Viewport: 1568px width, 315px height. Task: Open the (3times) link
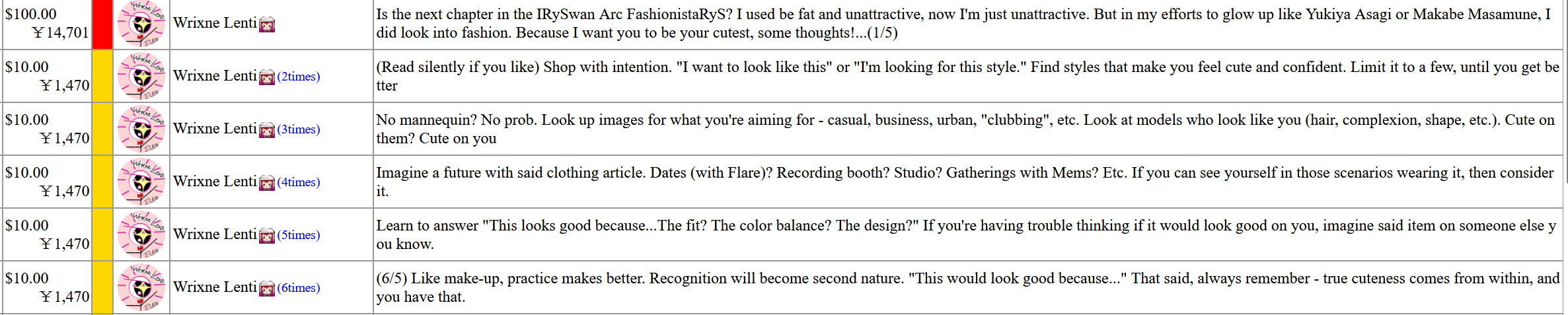click(x=299, y=129)
